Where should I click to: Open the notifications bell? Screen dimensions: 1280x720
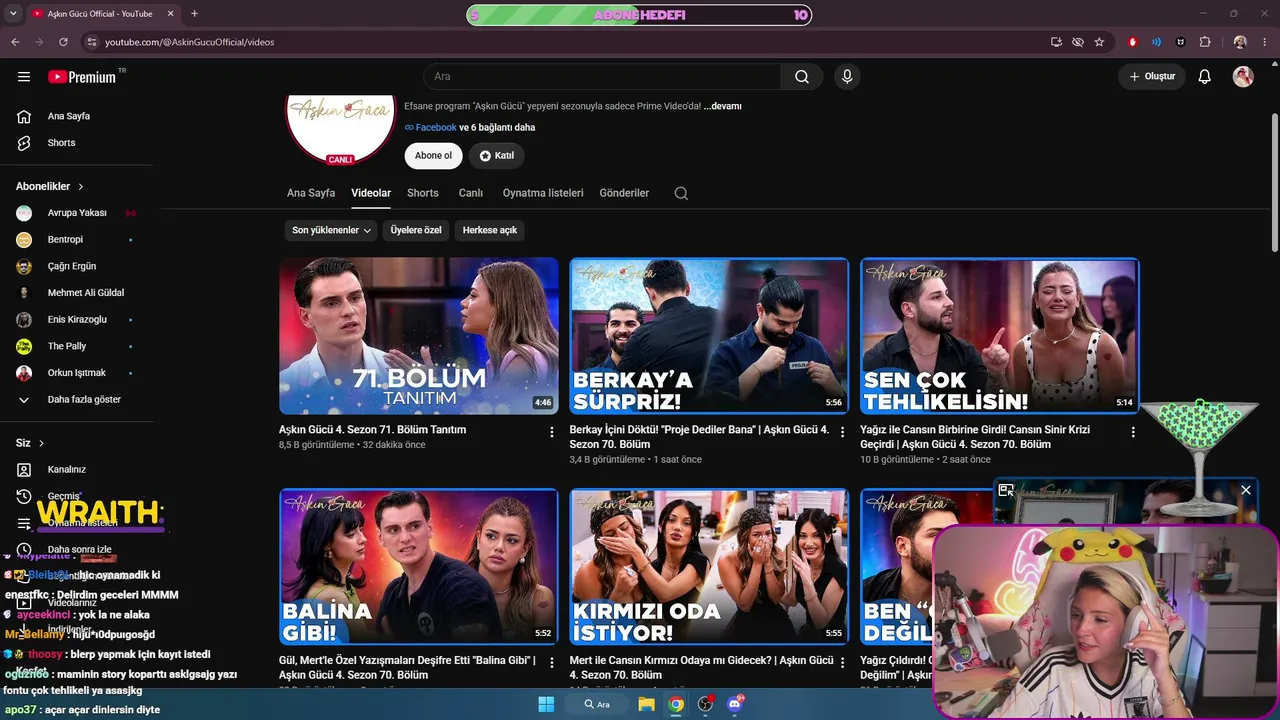pyautogui.click(x=1205, y=77)
